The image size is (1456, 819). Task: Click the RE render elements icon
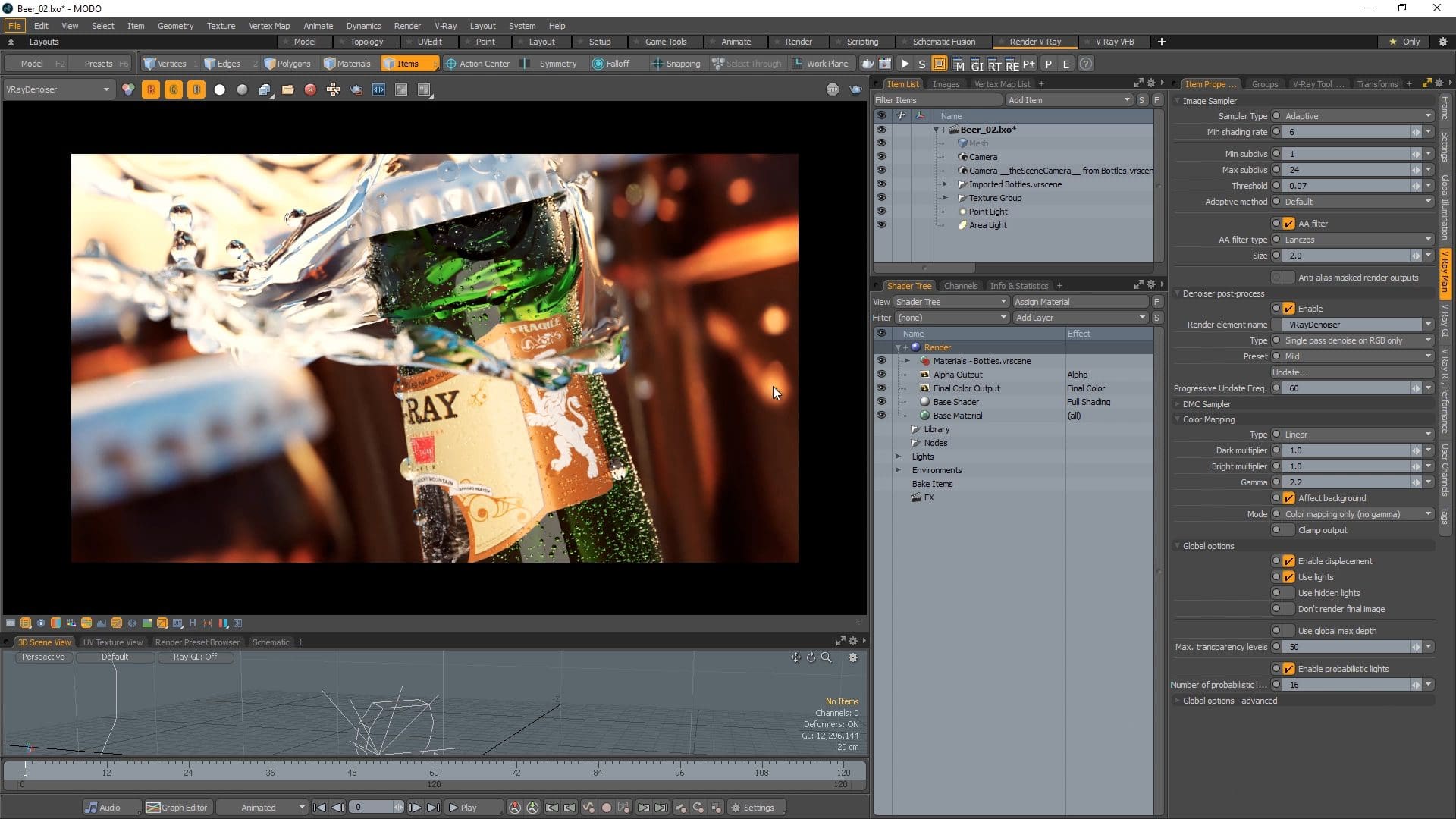[1012, 64]
